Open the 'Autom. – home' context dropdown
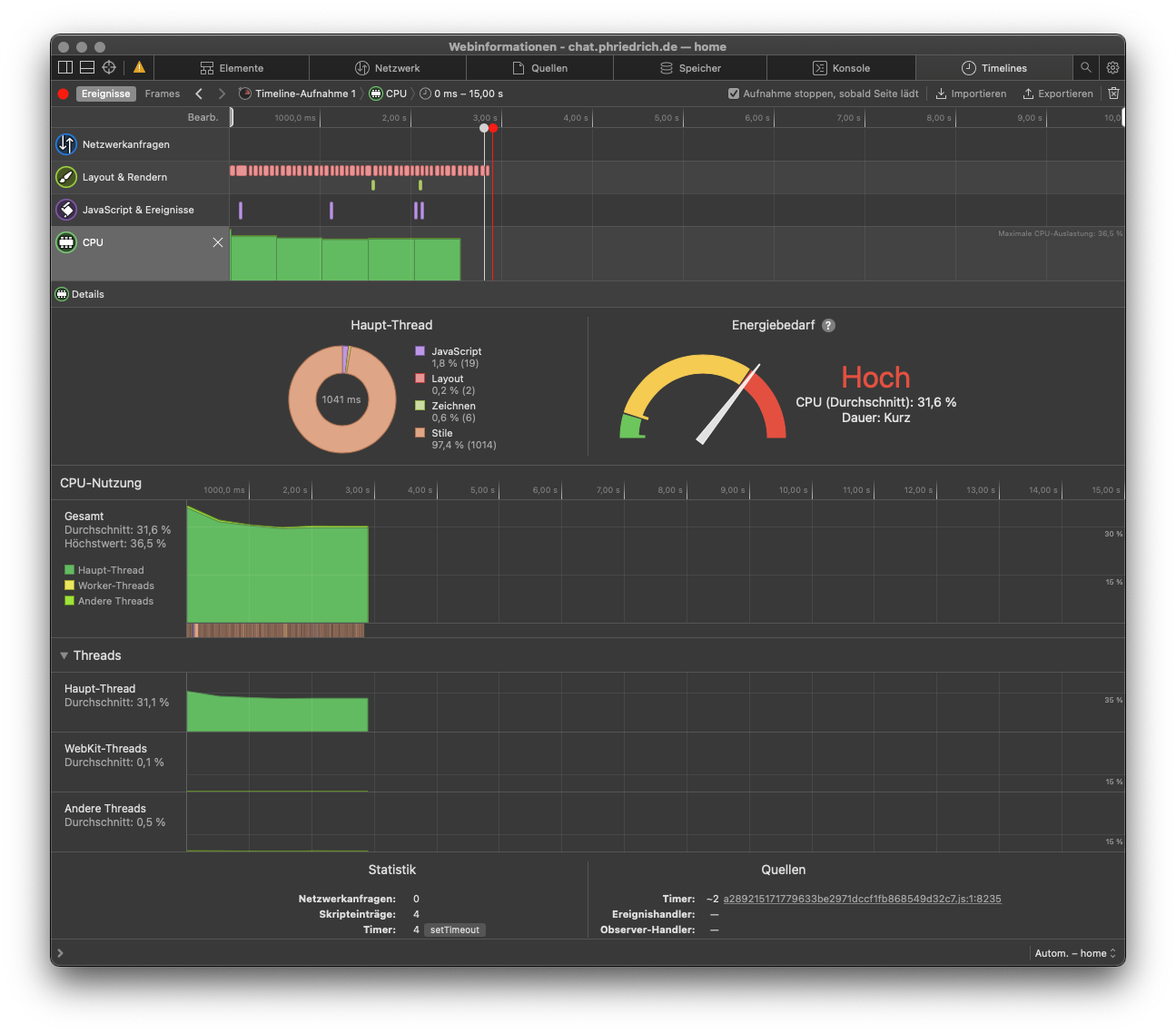1176x1033 pixels. (x=1075, y=953)
